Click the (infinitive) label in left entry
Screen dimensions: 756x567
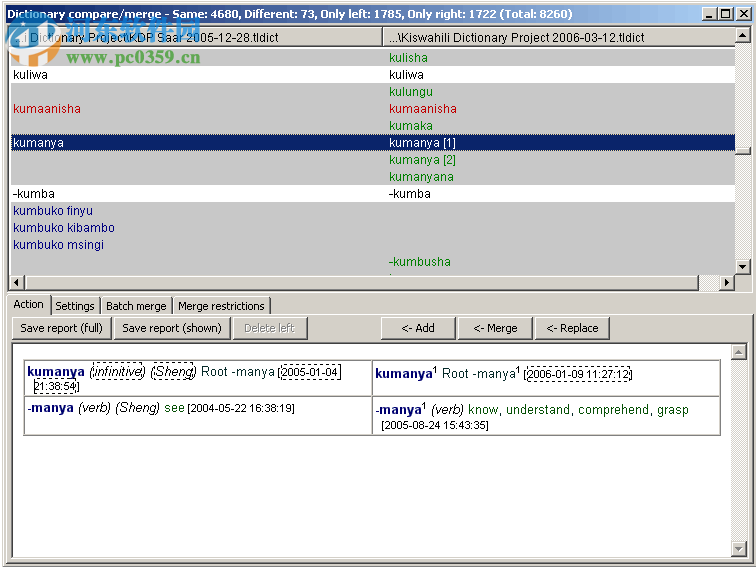click(118, 371)
